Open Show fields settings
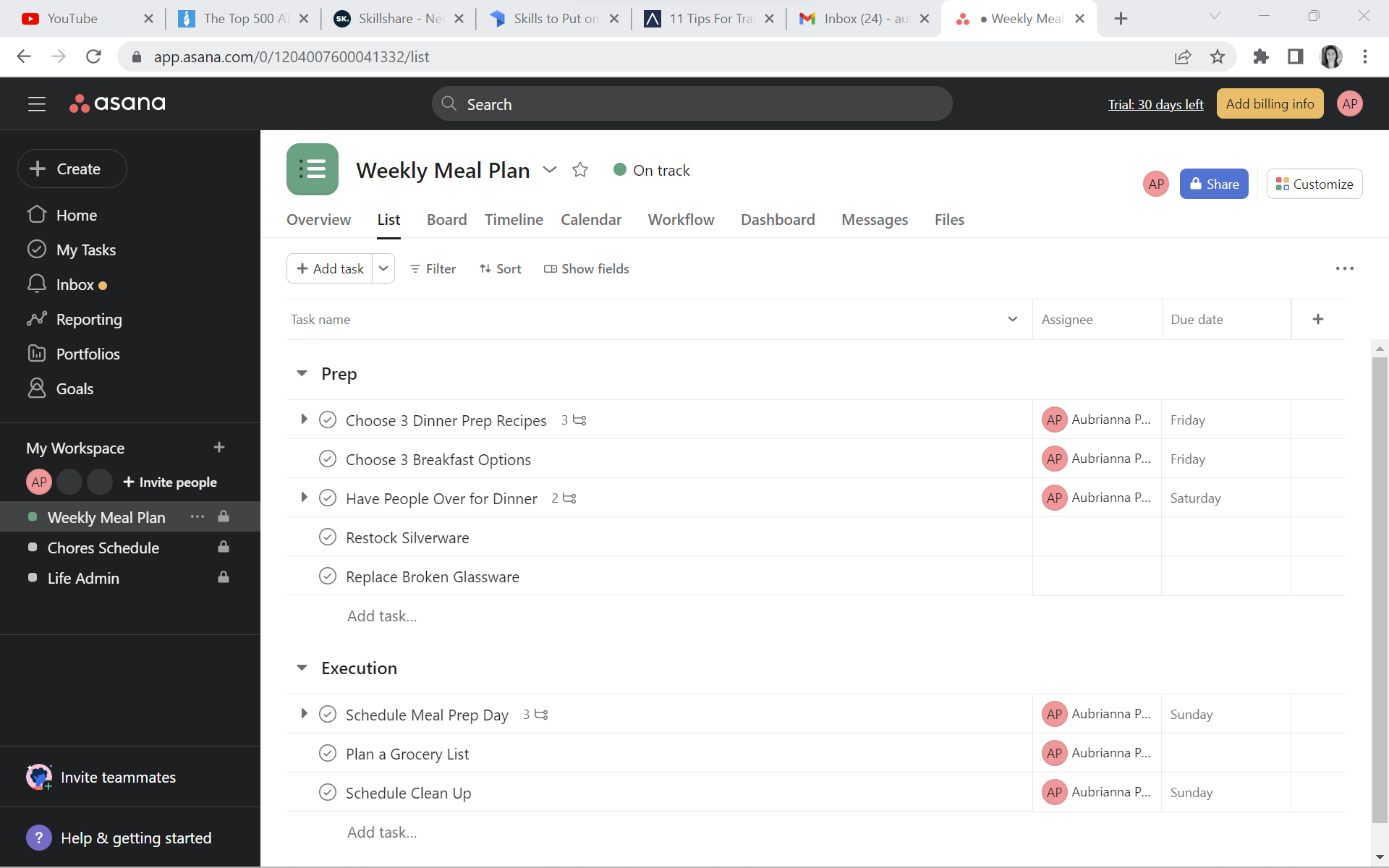The height and width of the screenshot is (868, 1389). tap(587, 268)
